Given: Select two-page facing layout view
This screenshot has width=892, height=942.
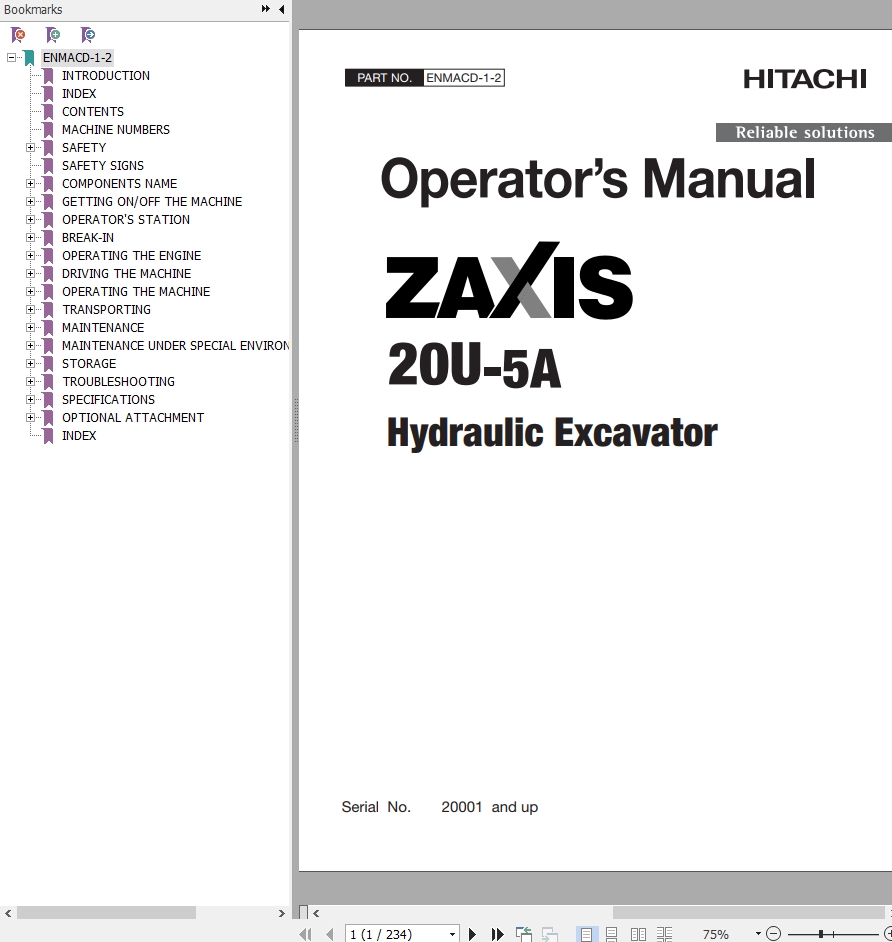Looking at the screenshot, I should coord(638,934).
